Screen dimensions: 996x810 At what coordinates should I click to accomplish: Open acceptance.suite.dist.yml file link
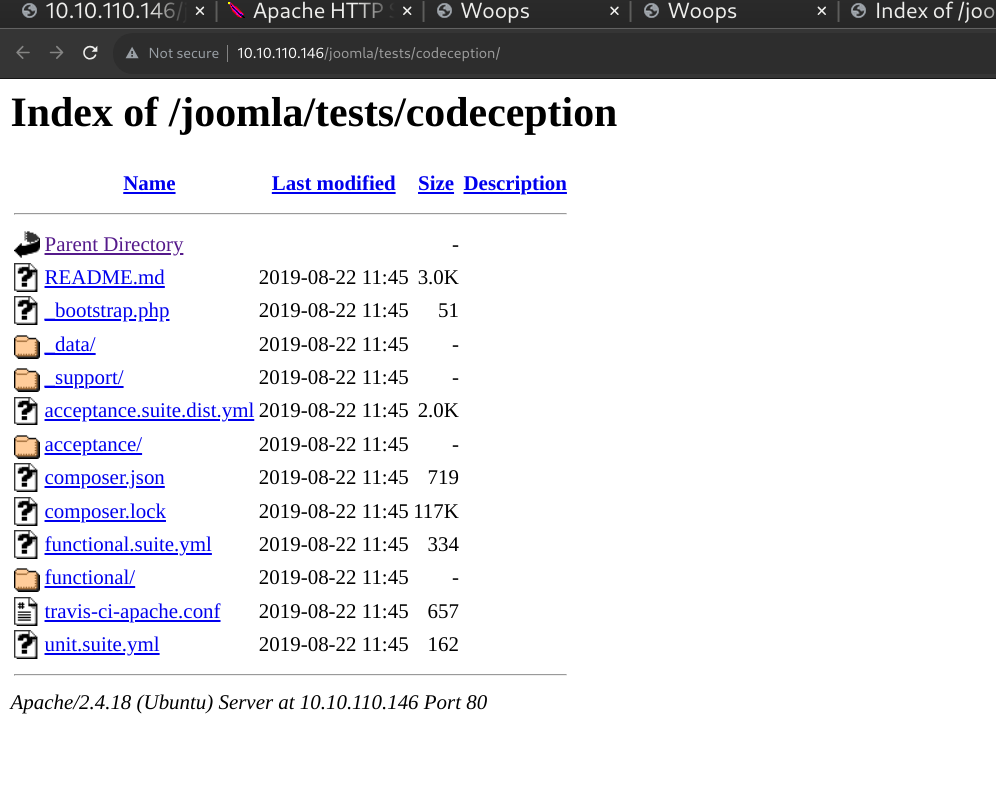coord(149,411)
